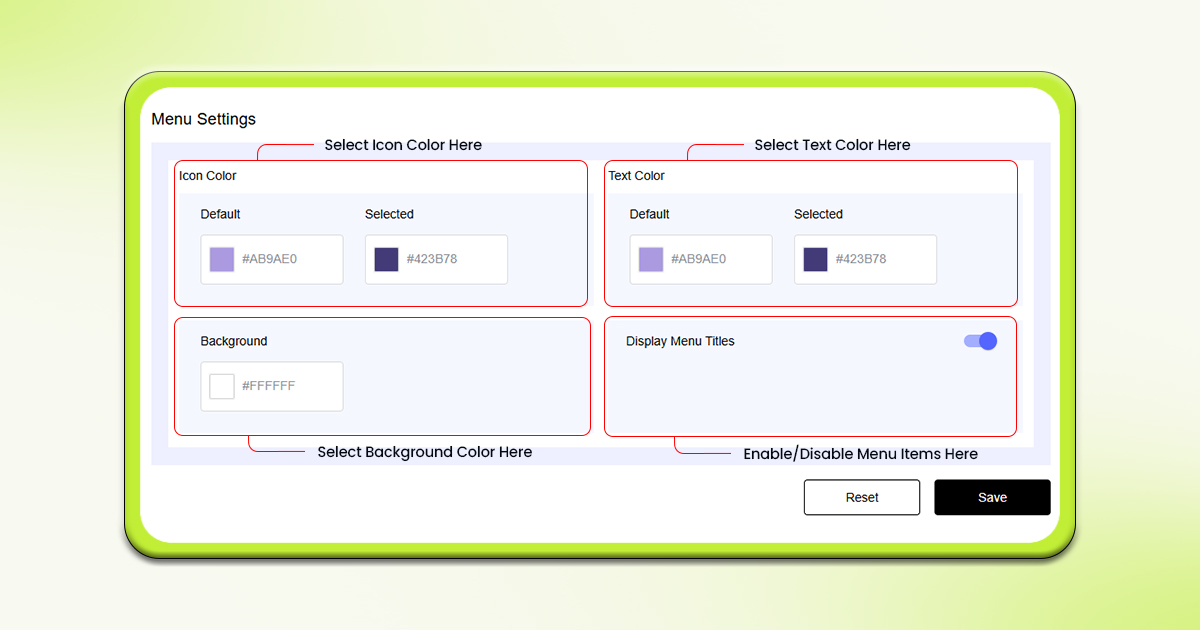Click the Background section title
The height and width of the screenshot is (630, 1200).
point(233,340)
